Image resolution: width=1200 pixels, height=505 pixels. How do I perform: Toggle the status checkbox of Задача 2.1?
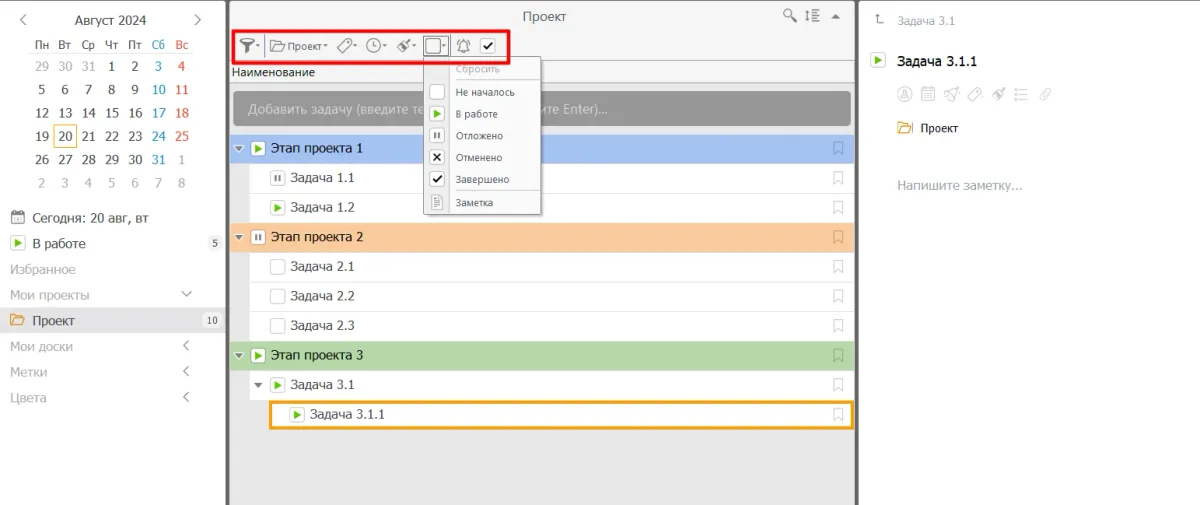(278, 267)
